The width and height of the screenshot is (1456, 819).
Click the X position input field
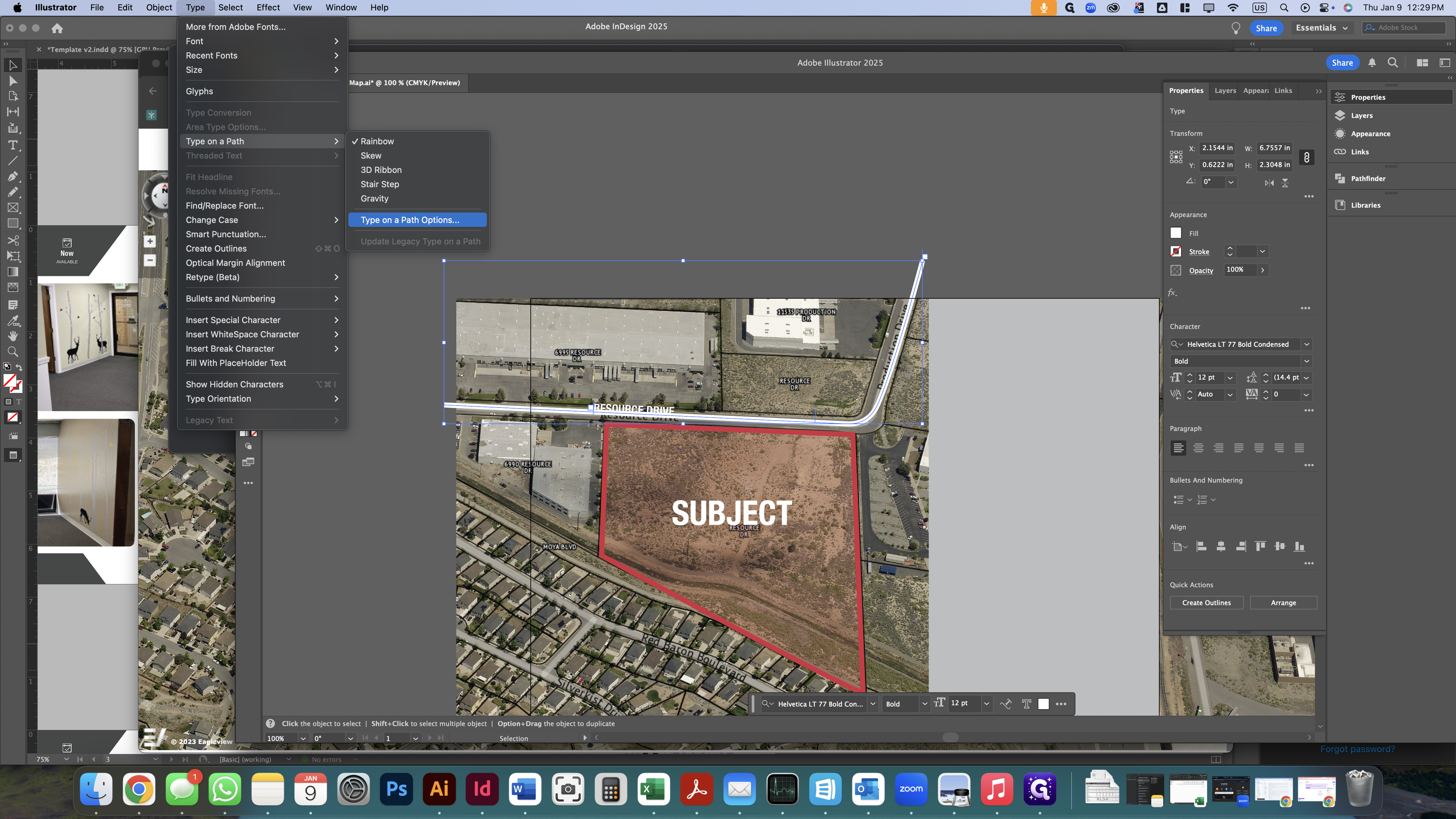1217,148
